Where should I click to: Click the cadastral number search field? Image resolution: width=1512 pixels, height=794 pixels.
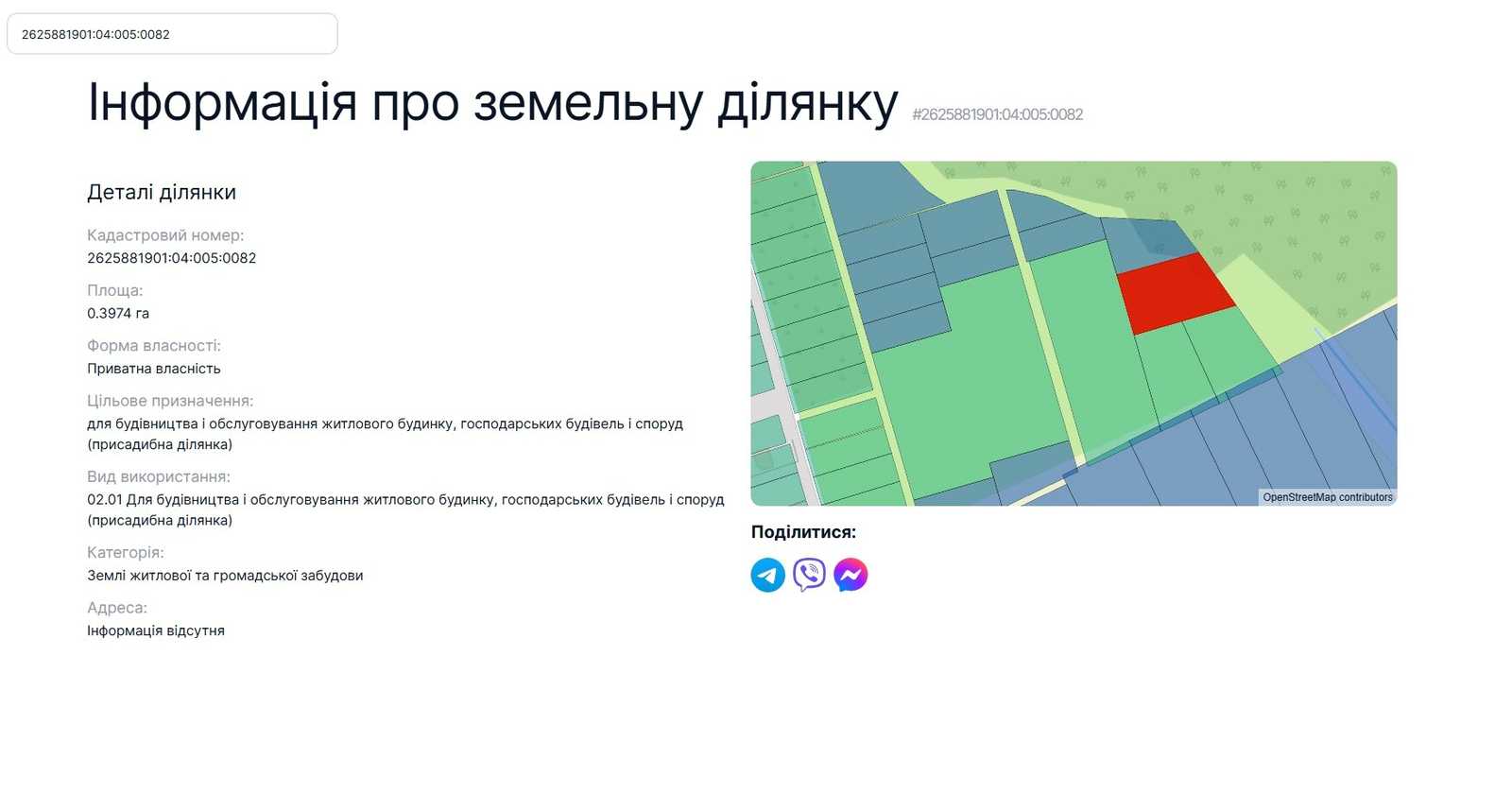coord(172,34)
